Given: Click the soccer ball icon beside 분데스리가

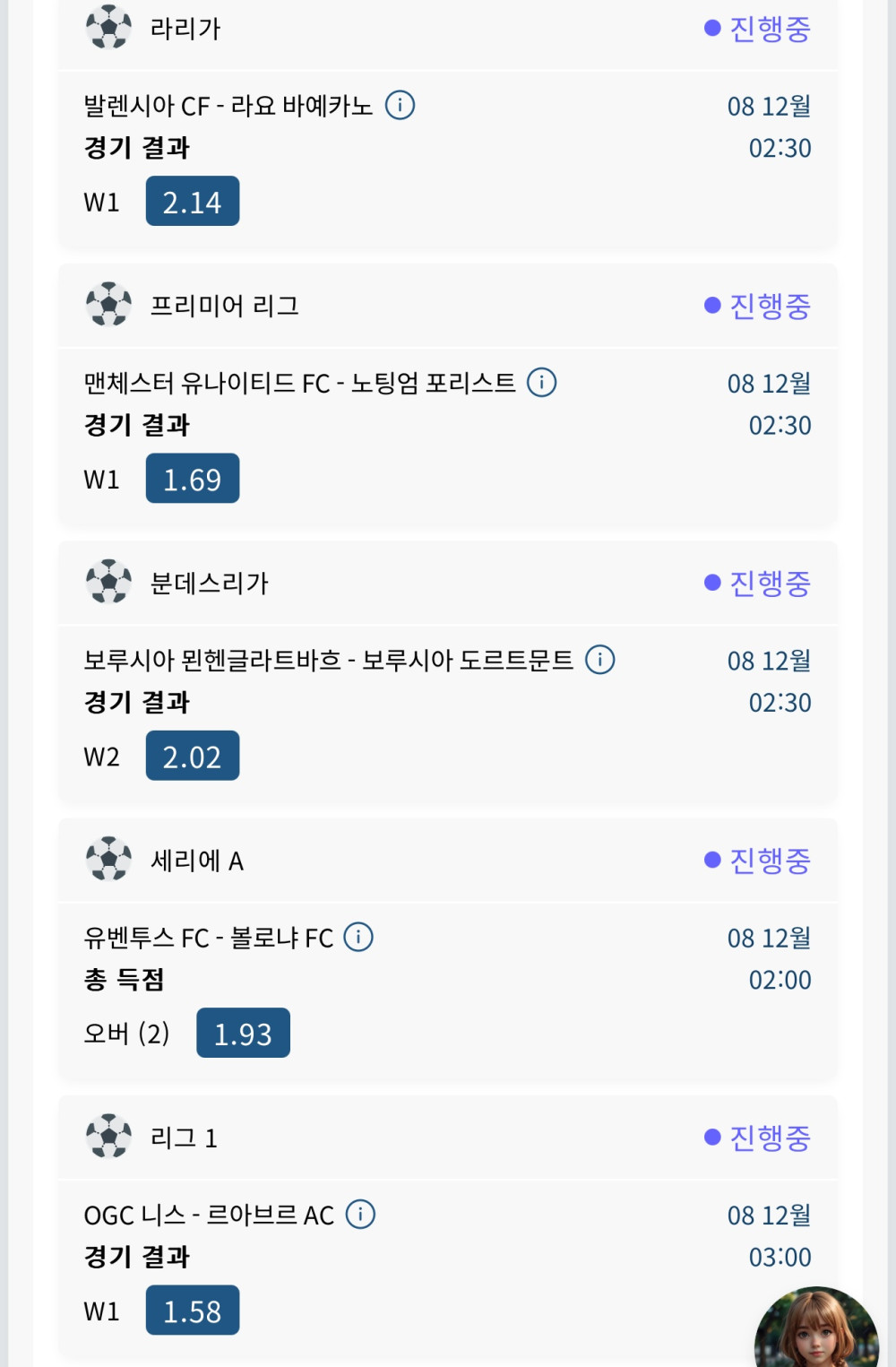Looking at the screenshot, I should [108, 582].
